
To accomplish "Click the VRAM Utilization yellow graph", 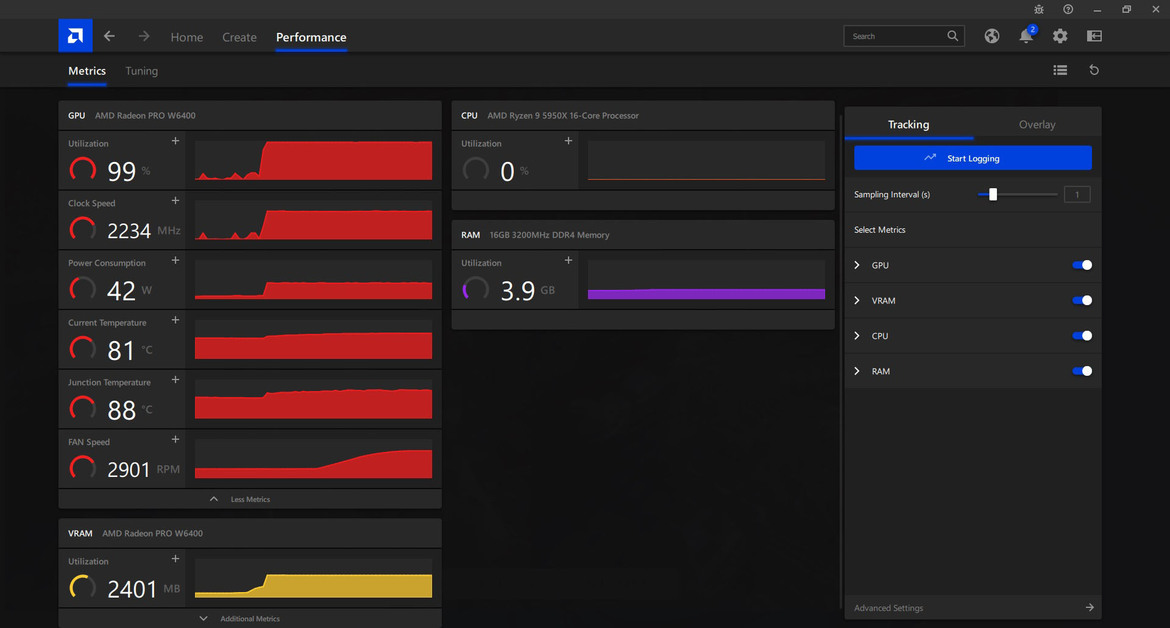I will [x=313, y=578].
